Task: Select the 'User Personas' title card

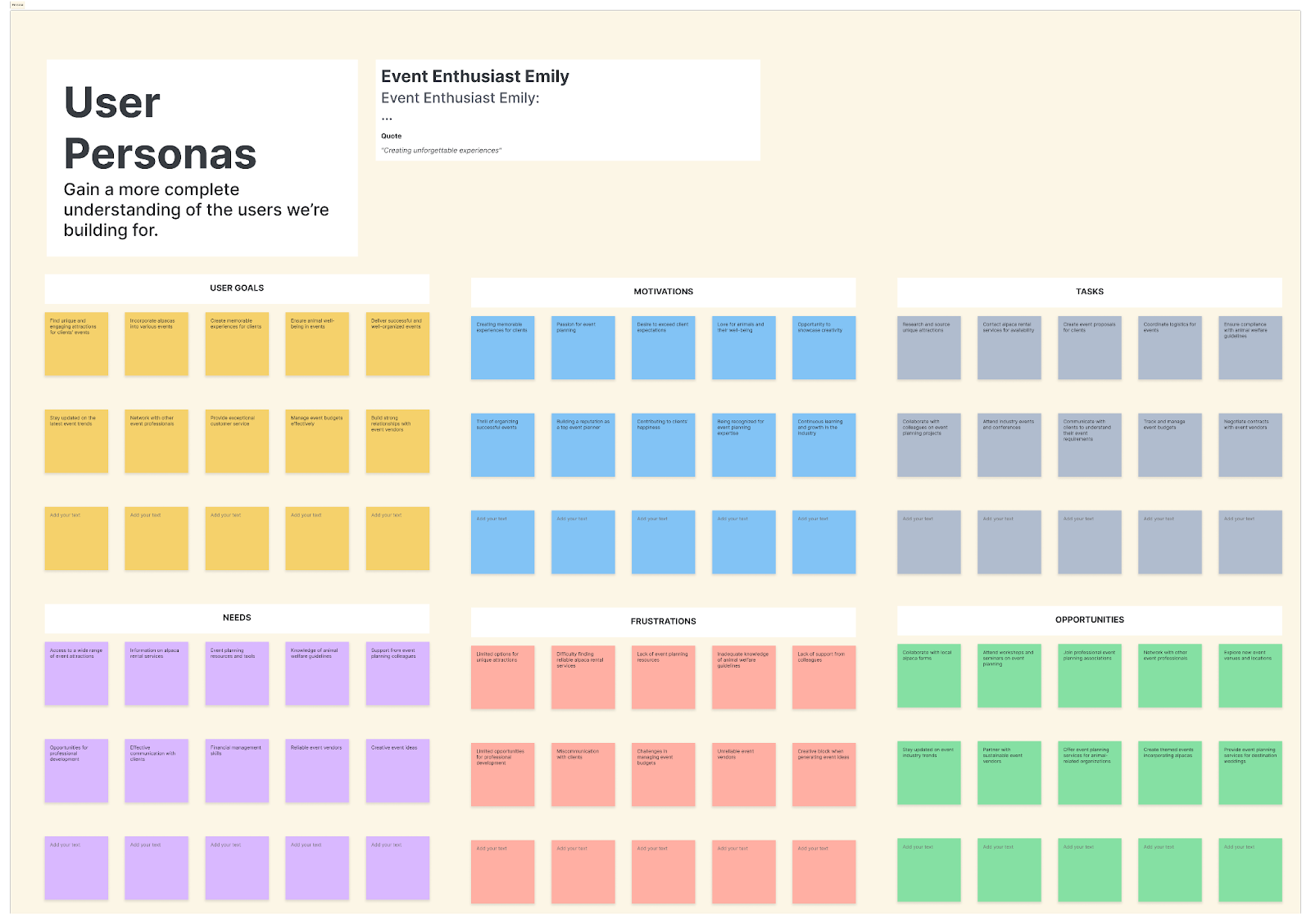Action: click(x=202, y=157)
